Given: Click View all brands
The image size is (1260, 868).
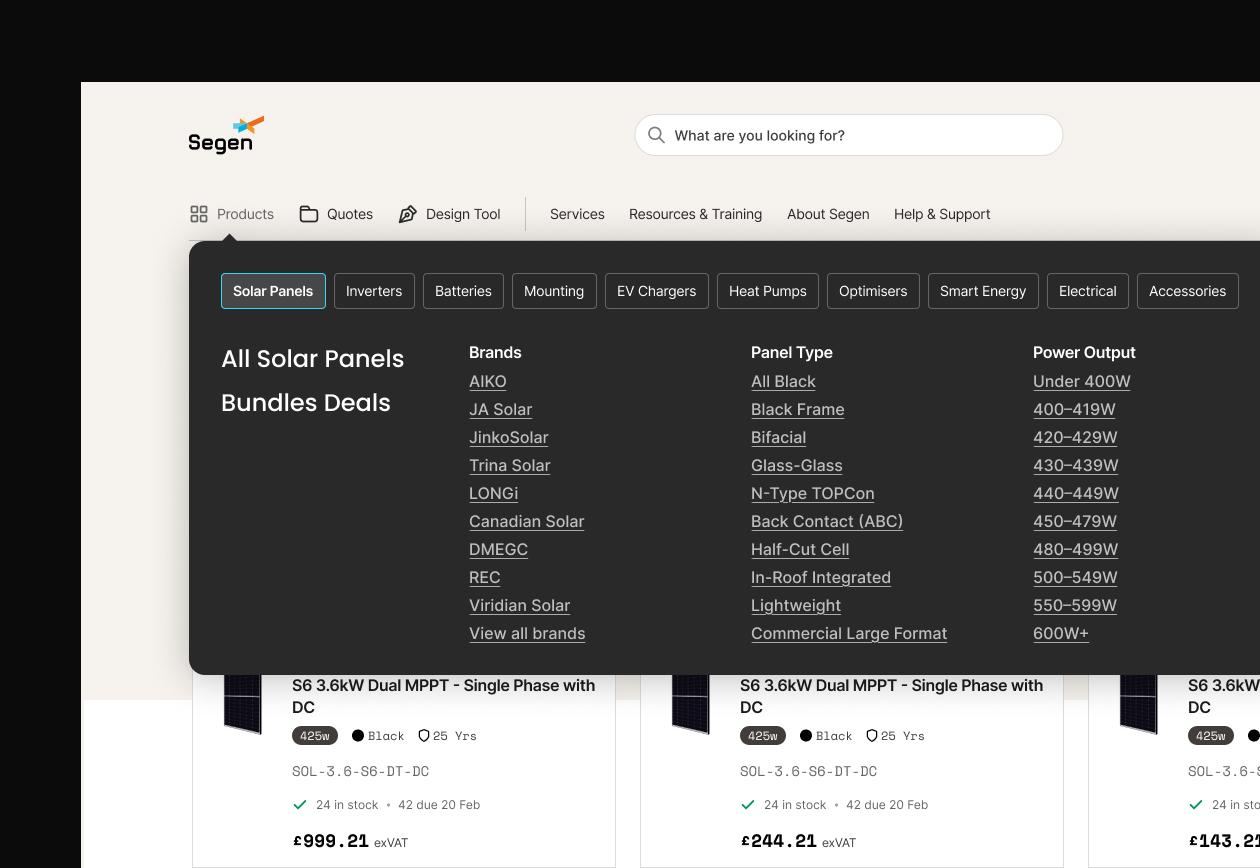Looking at the screenshot, I should (527, 633).
